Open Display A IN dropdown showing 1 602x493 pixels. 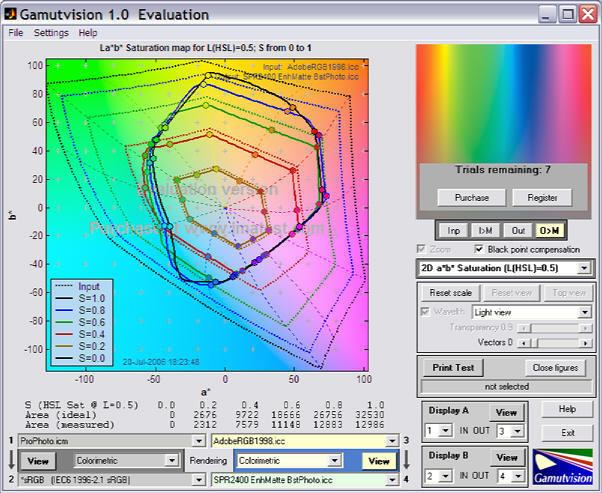(439, 431)
